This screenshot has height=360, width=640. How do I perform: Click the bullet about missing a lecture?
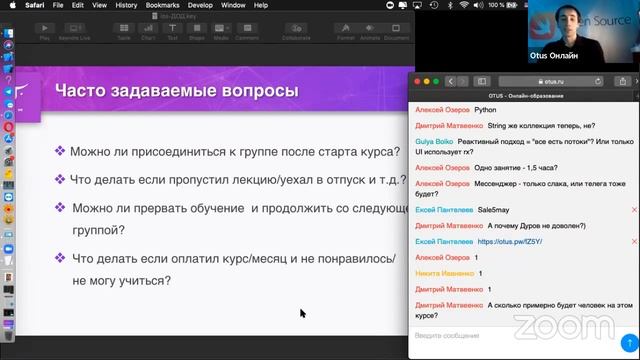click(x=238, y=180)
